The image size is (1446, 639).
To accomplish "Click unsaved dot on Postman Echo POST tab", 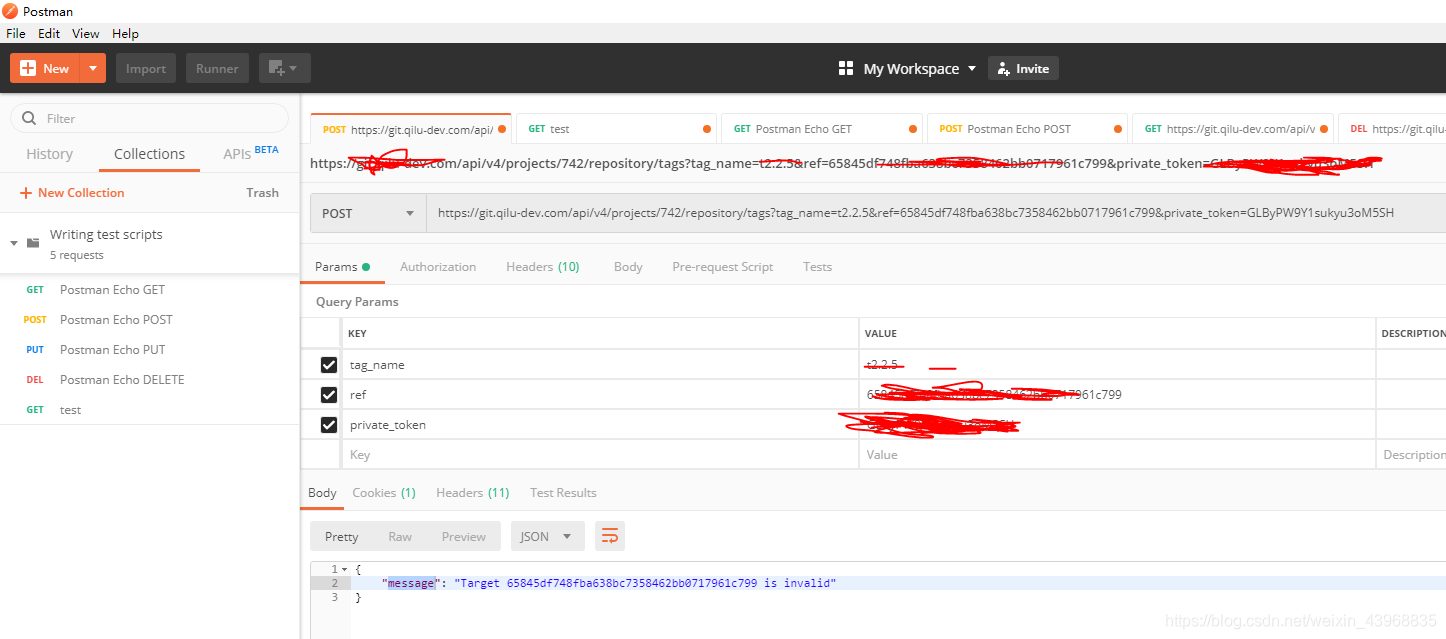I will tap(1118, 129).
